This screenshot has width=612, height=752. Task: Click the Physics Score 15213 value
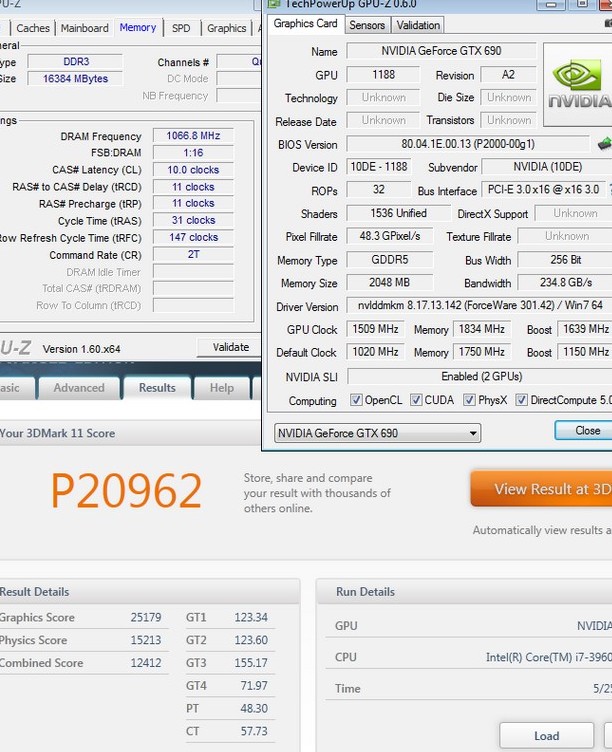(x=146, y=640)
